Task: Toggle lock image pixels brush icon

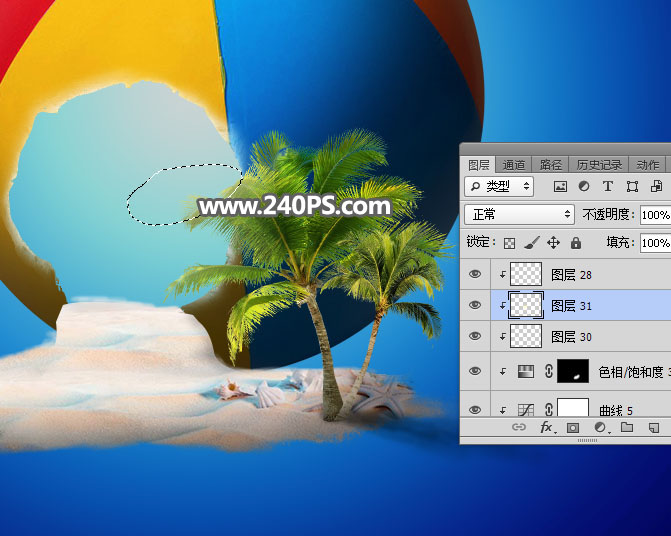Action: pos(531,243)
